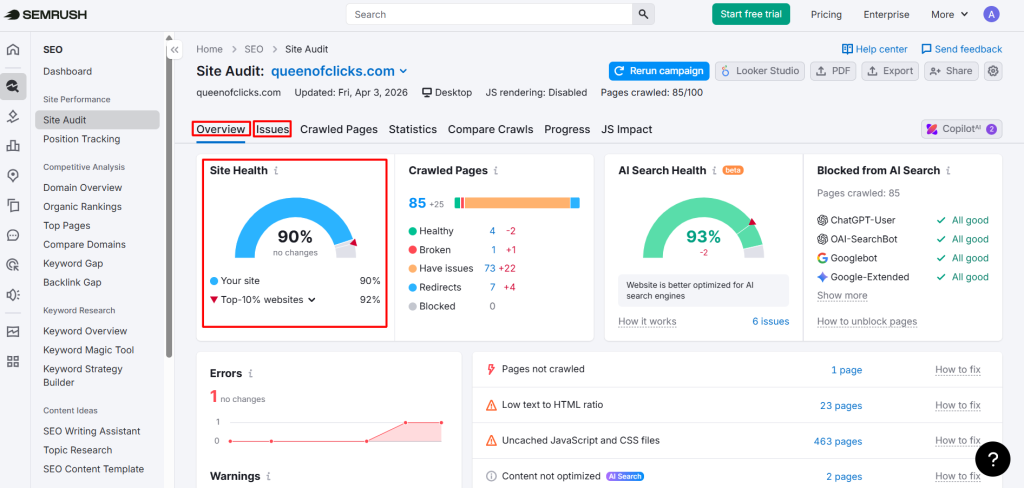Click the Errors info icon
Image resolution: width=1024 pixels, height=488 pixels.
250,374
